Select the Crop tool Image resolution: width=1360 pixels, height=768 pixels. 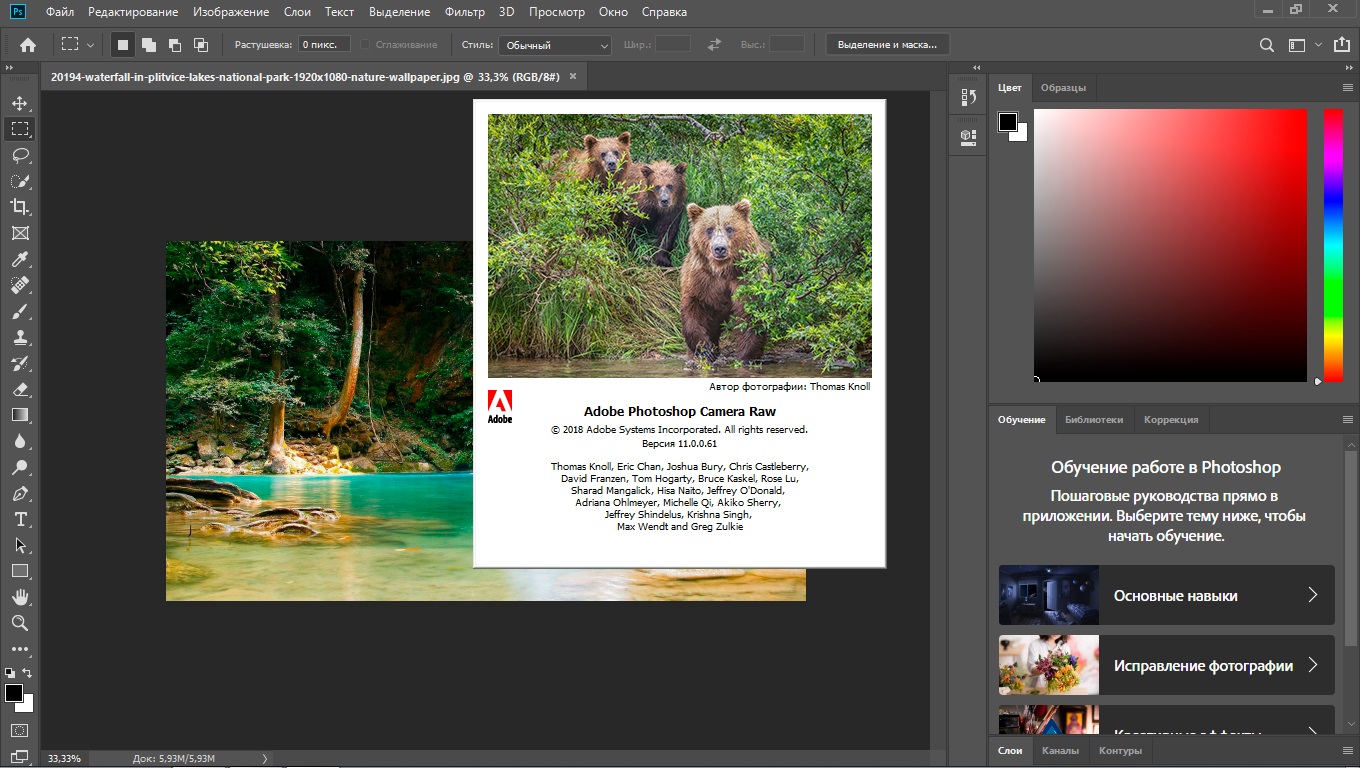point(20,207)
